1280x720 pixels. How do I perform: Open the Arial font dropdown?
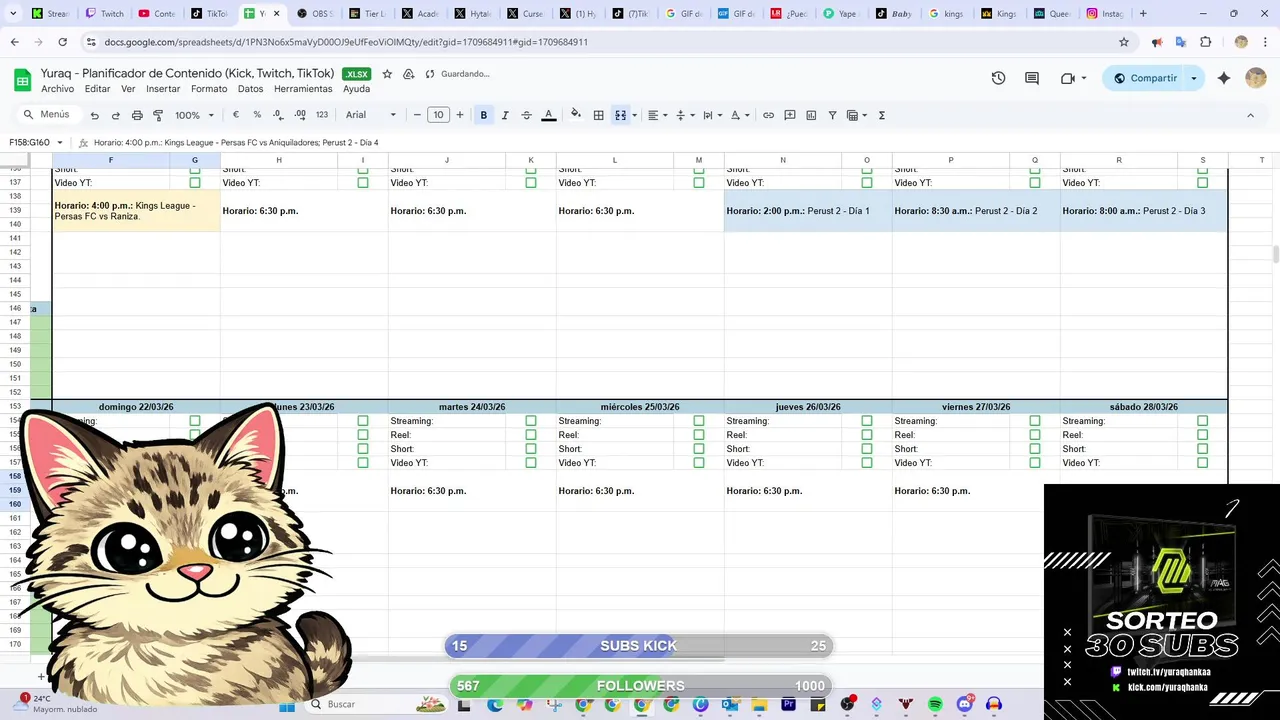pos(371,115)
